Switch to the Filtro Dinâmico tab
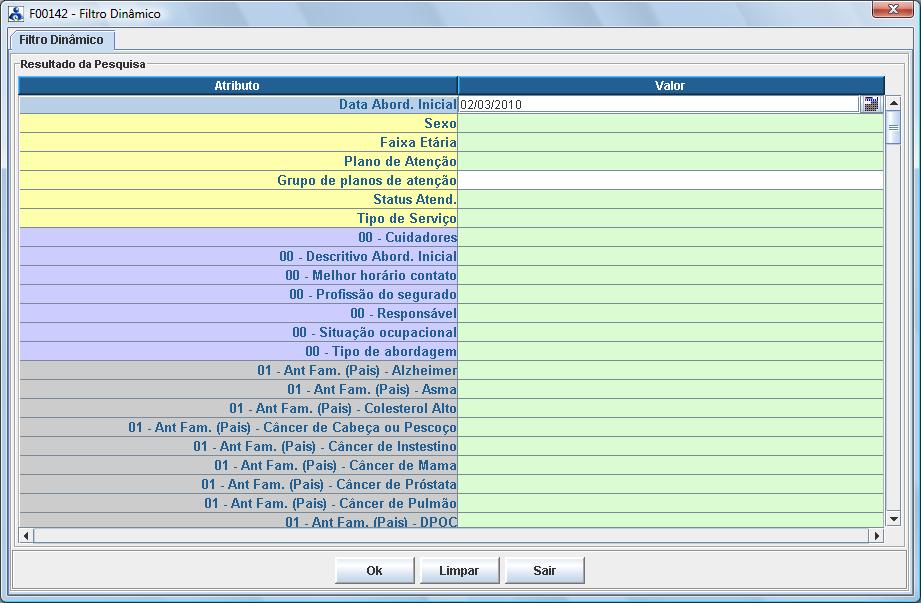This screenshot has height=603, width=921. coord(61,40)
